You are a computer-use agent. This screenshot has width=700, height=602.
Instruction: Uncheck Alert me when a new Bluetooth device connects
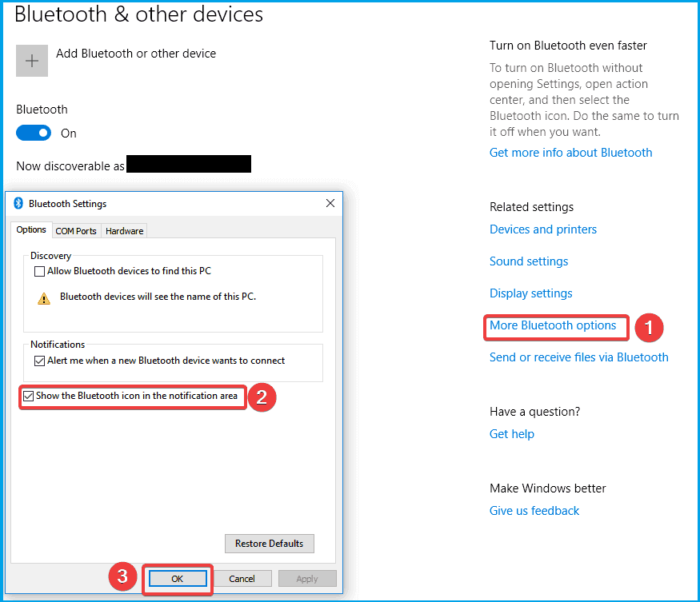[39, 361]
